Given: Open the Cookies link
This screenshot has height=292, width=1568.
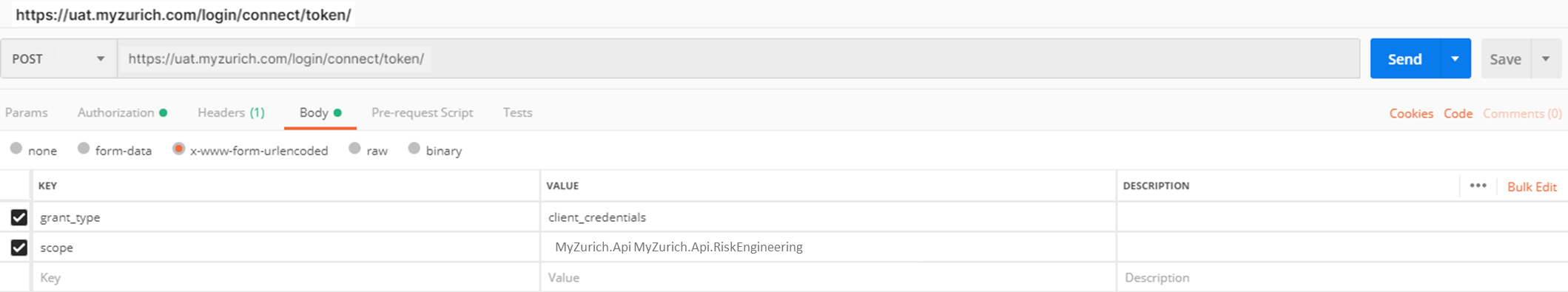Looking at the screenshot, I should [1411, 113].
